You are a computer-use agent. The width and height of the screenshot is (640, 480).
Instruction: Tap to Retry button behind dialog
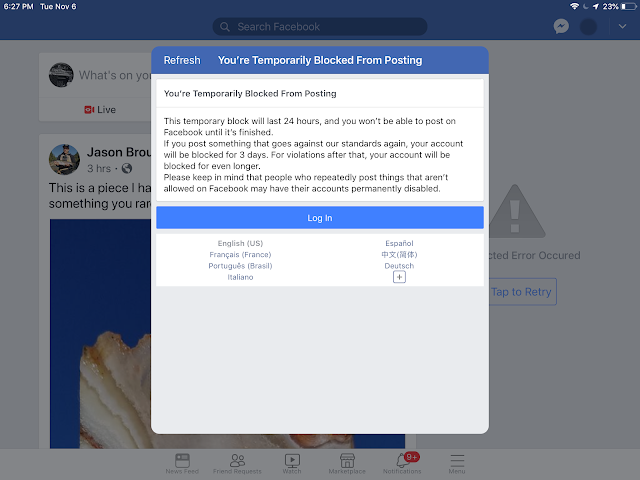point(523,292)
